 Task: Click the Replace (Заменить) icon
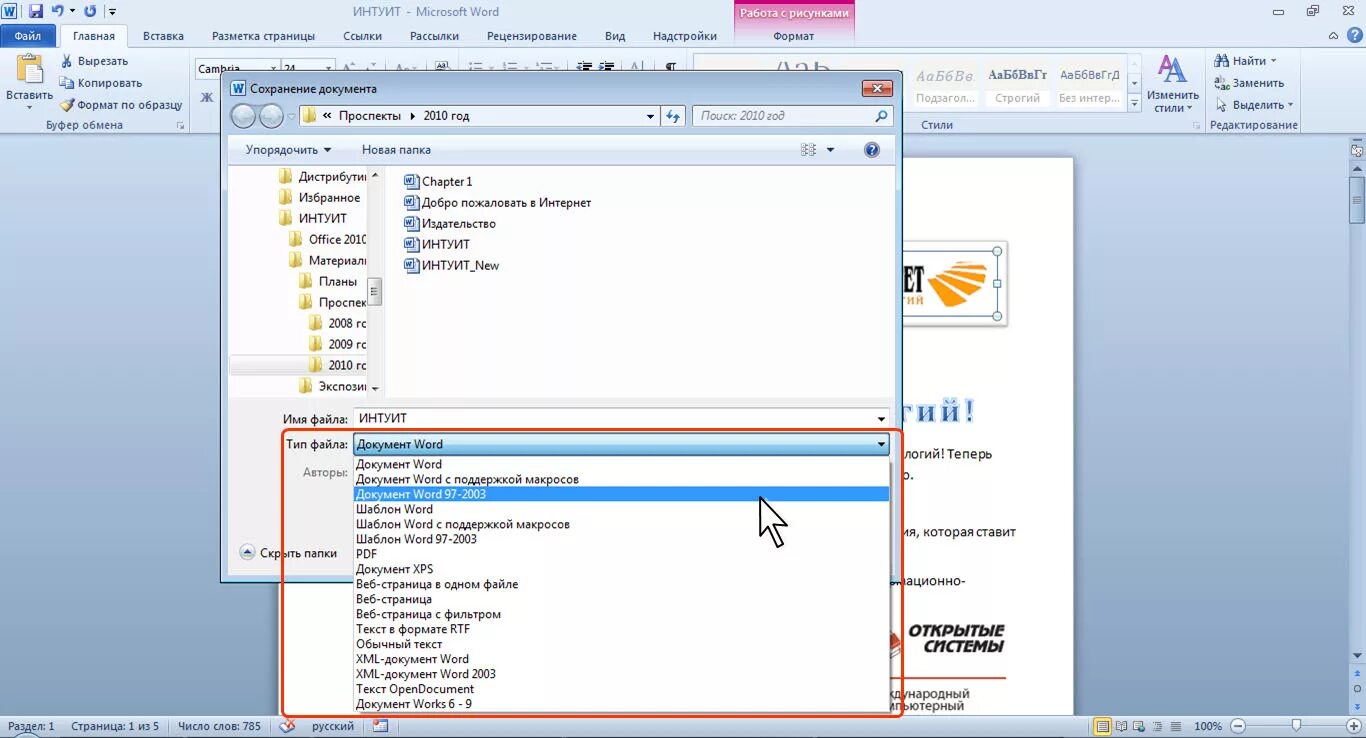tap(1222, 83)
